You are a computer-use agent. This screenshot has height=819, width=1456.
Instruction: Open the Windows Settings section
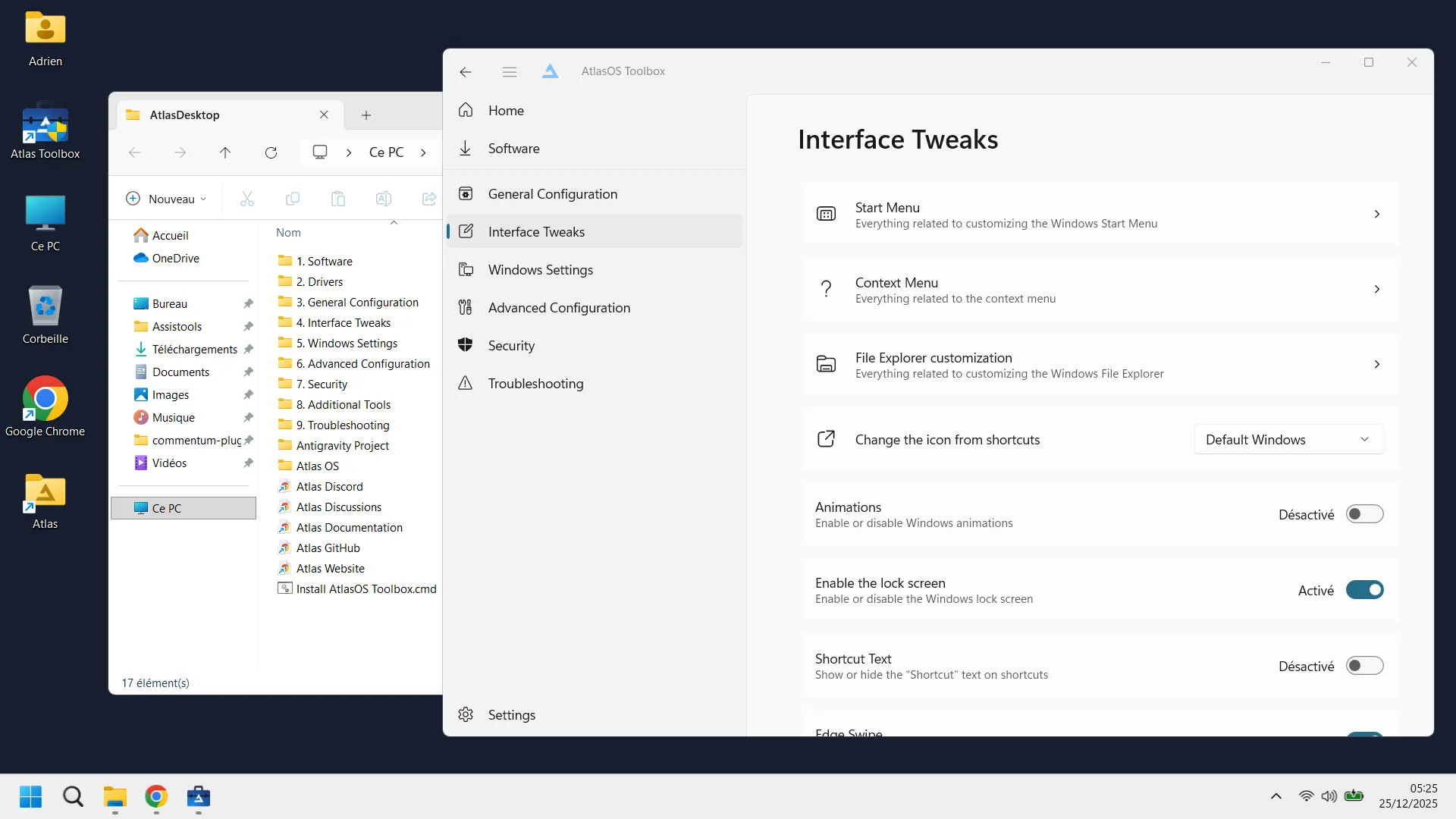point(540,269)
